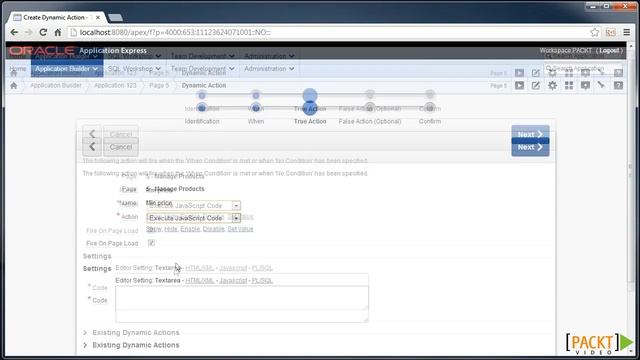The width and height of the screenshot is (640, 360).
Task: Go to Page 5 breadcrumb
Action: [x=159, y=85]
